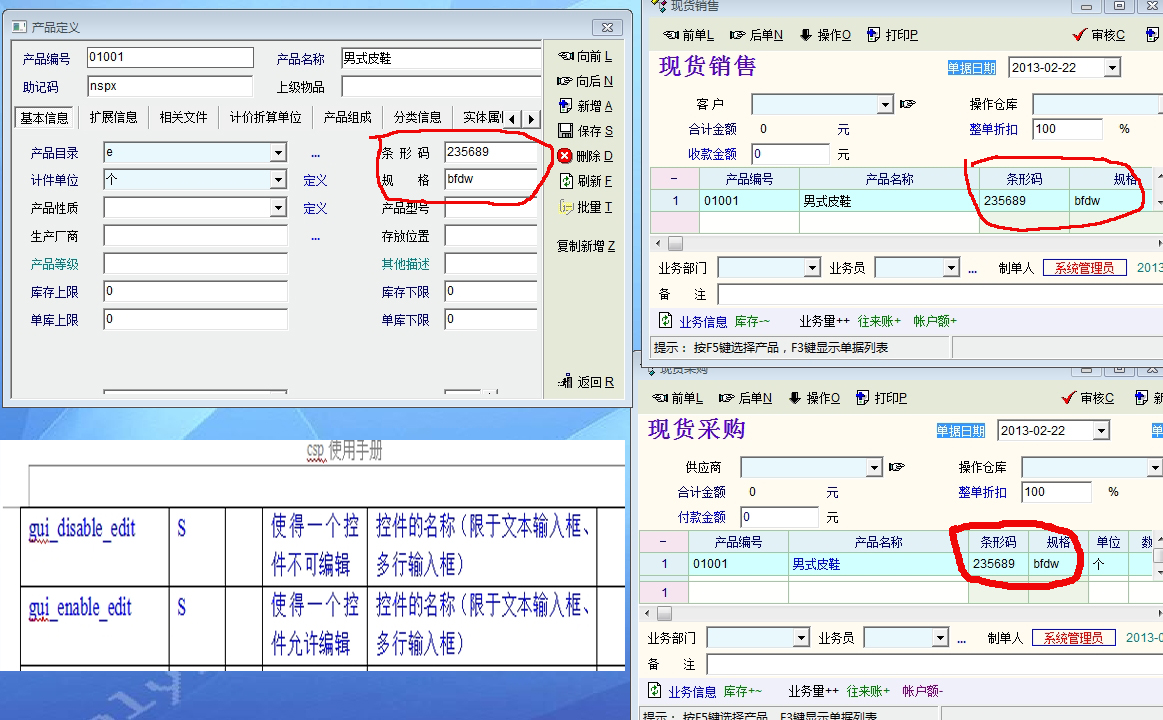This screenshot has height=720, width=1163.
Task: Switch to the 扩展信息 tab
Action: (113, 117)
